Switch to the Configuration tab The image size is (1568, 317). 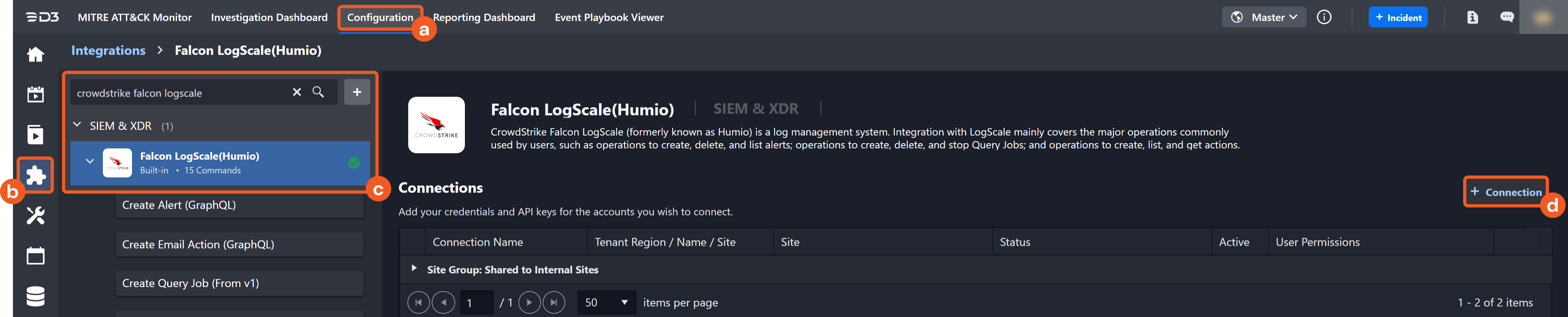pyautogui.click(x=380, y=18)
